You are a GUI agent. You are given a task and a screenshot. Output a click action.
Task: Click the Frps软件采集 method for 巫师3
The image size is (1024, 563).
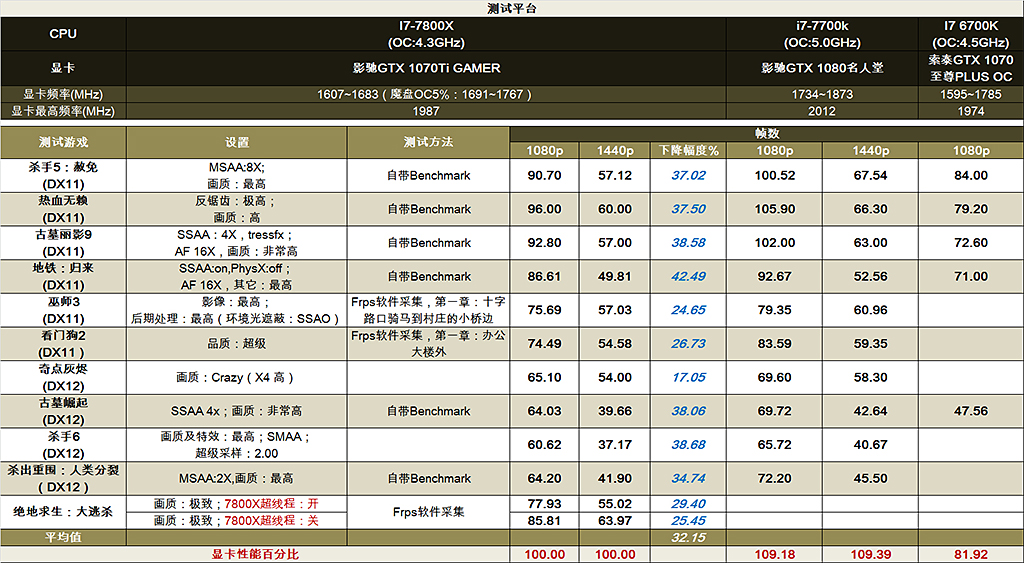(x=428, y=310)
